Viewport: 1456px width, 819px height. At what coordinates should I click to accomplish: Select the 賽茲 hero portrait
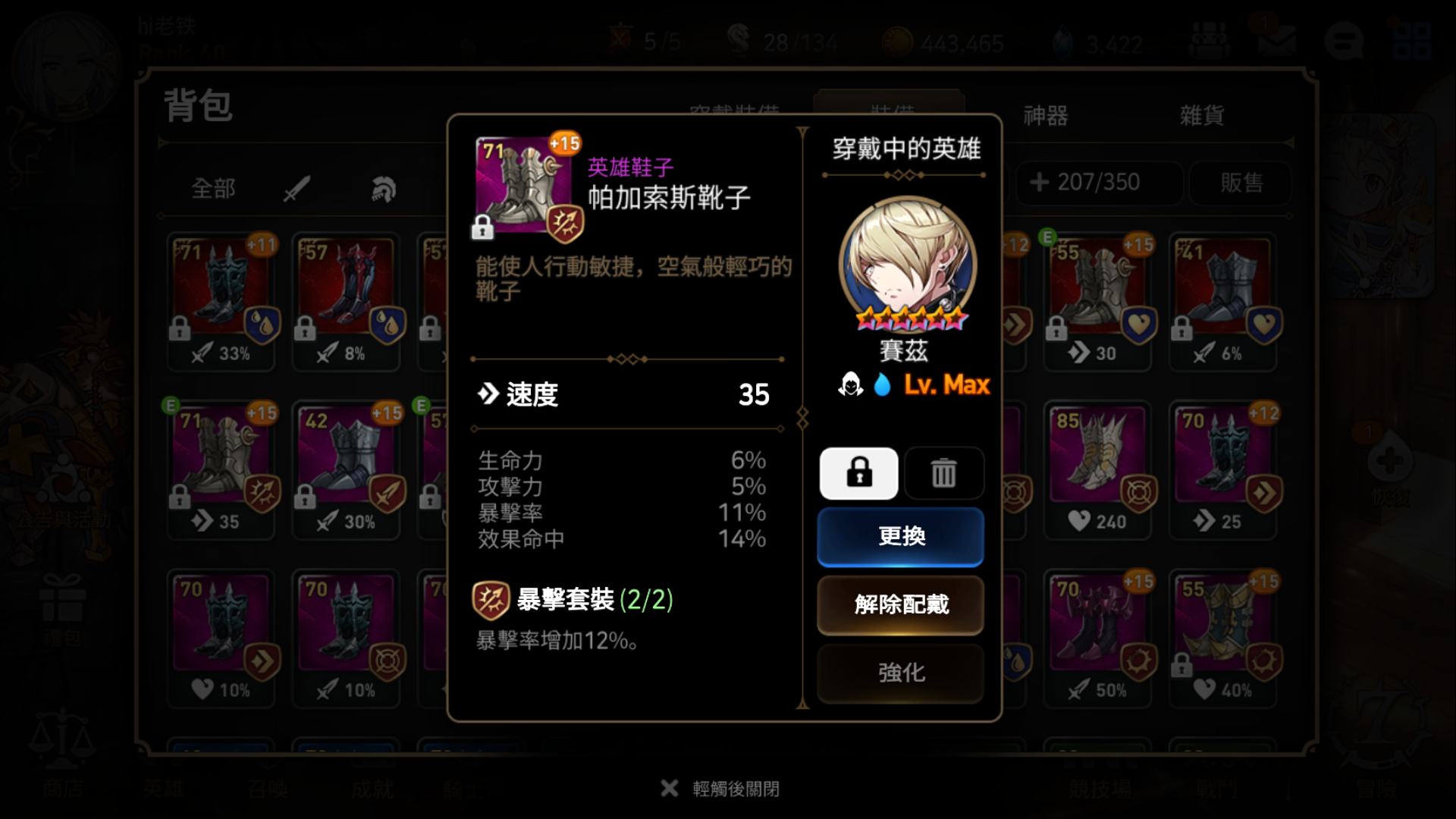(x=908, y=265)
